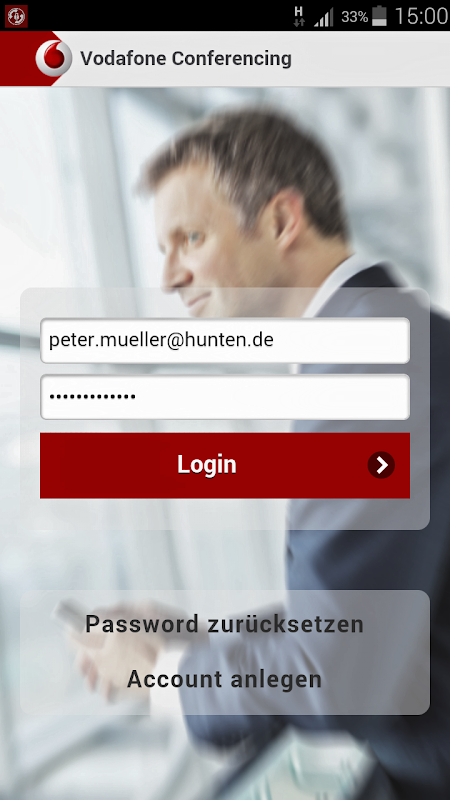Tap the dark red corner beside the logo
450x800 pixels.
(x=16, y=56)
